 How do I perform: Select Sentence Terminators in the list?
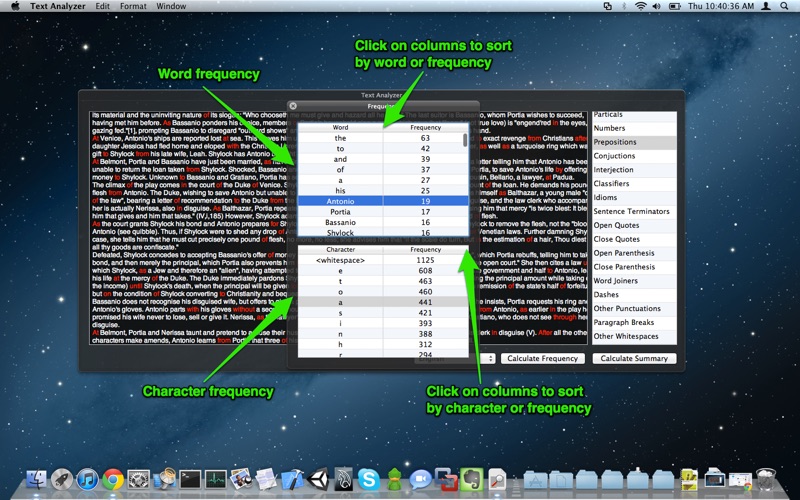coord(634,211)
